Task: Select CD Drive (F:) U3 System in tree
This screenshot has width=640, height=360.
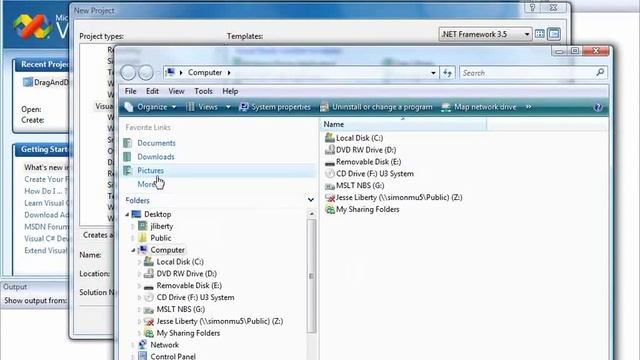Action: (195, 297)
